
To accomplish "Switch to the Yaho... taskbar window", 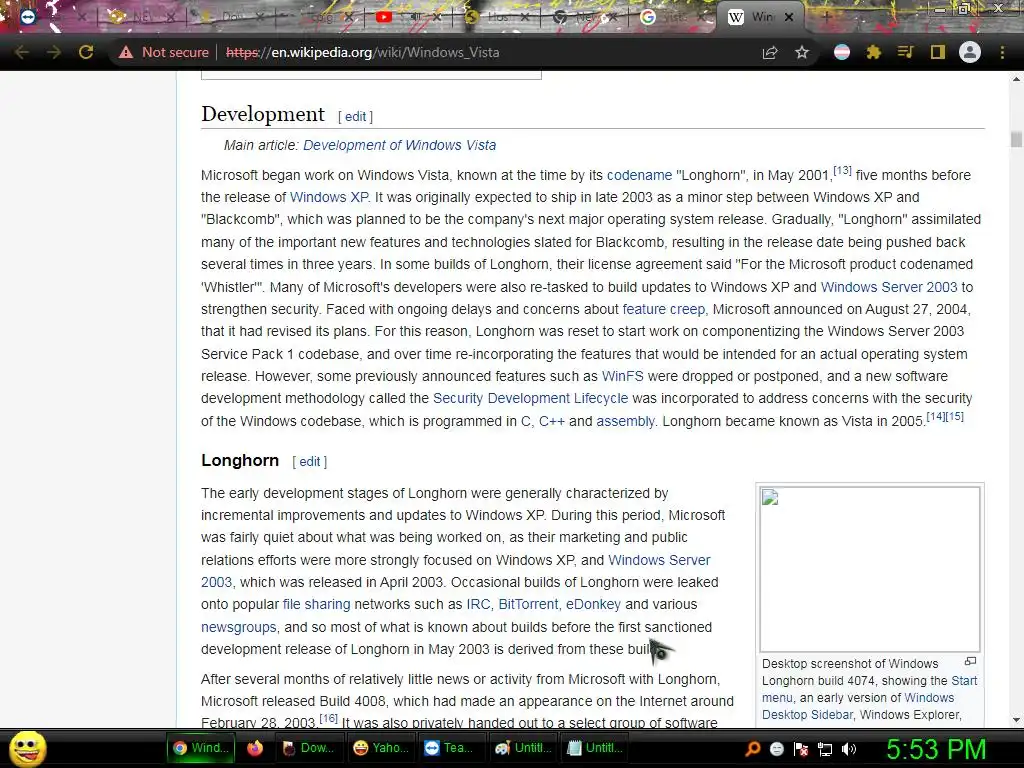I will coord(381,748).
